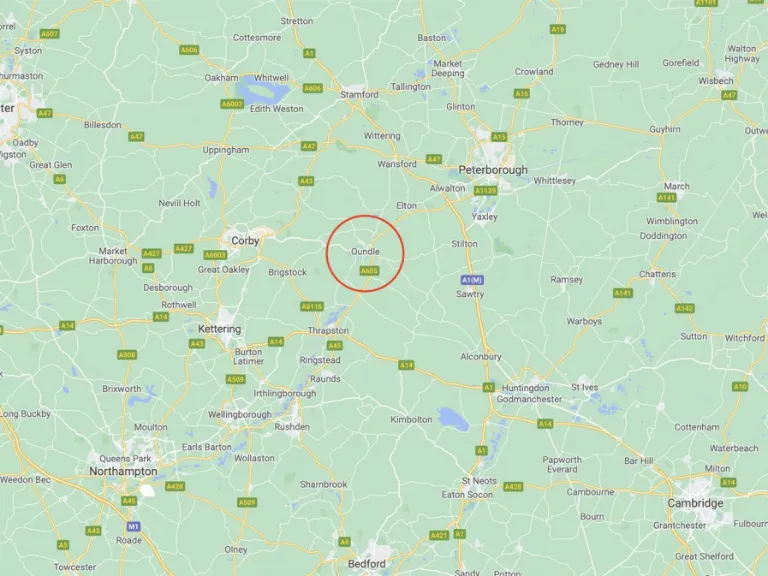The height and width of the screenshot is (576, 768).
Task: Click the A605 road badge below Oundle
Action: [x=369, y=271]
